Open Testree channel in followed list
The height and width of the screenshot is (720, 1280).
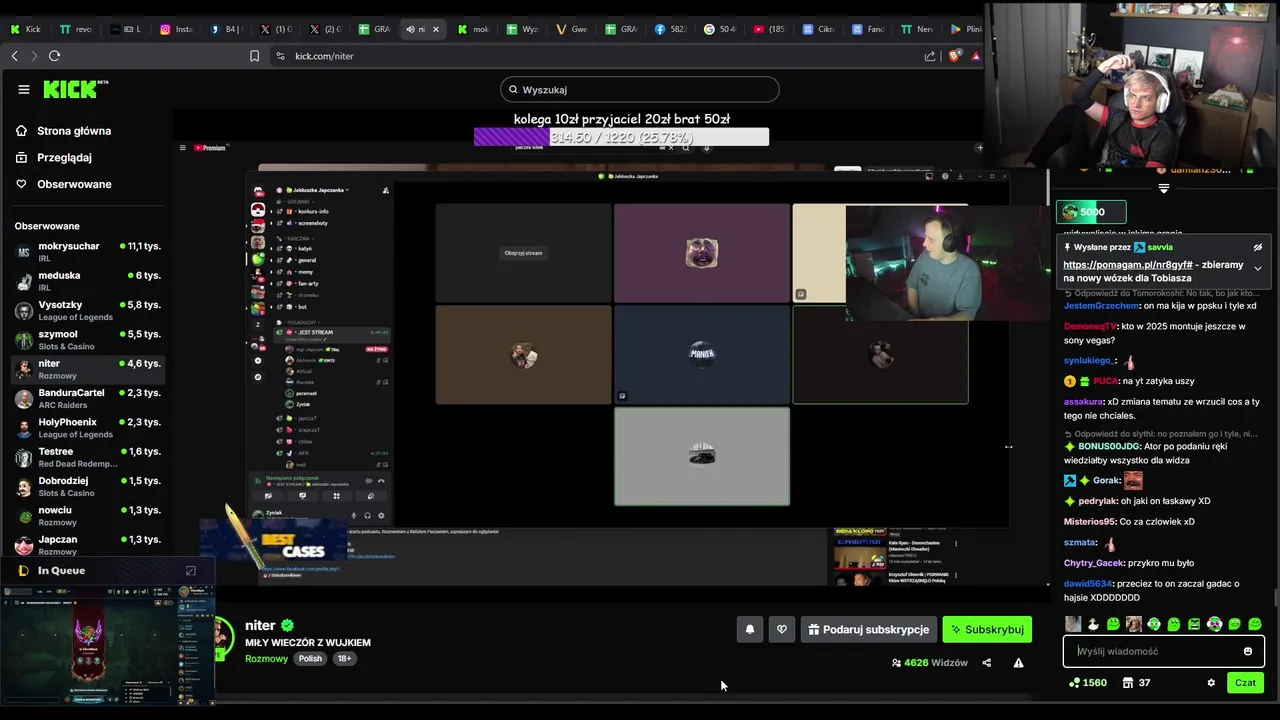88,456
